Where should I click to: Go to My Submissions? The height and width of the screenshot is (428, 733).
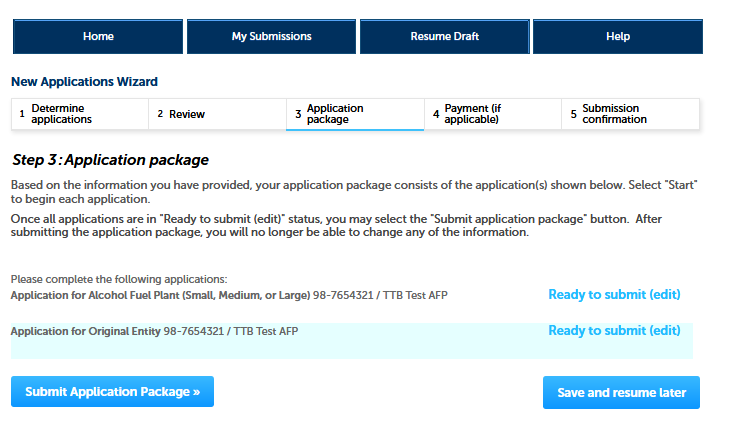(x=271, y=36)
